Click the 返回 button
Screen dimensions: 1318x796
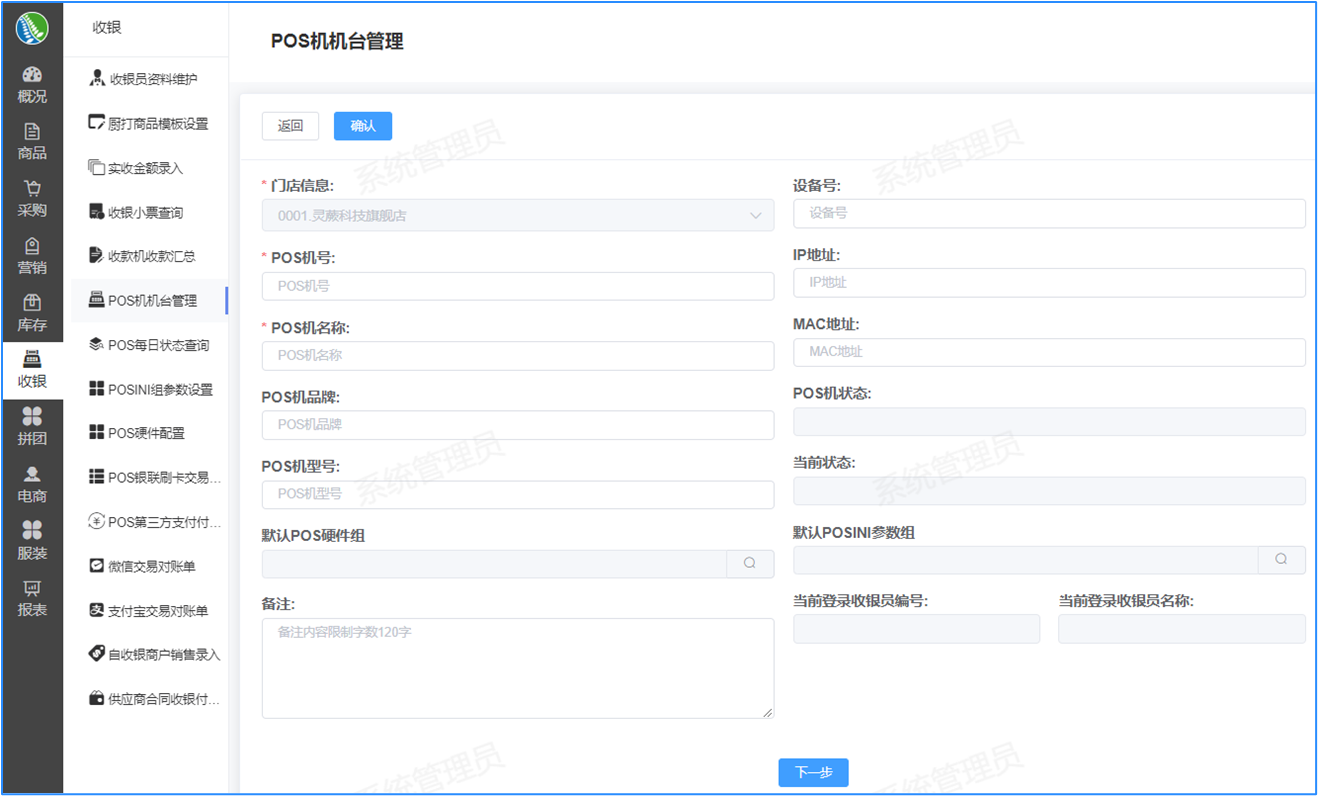tap(290, 126)
